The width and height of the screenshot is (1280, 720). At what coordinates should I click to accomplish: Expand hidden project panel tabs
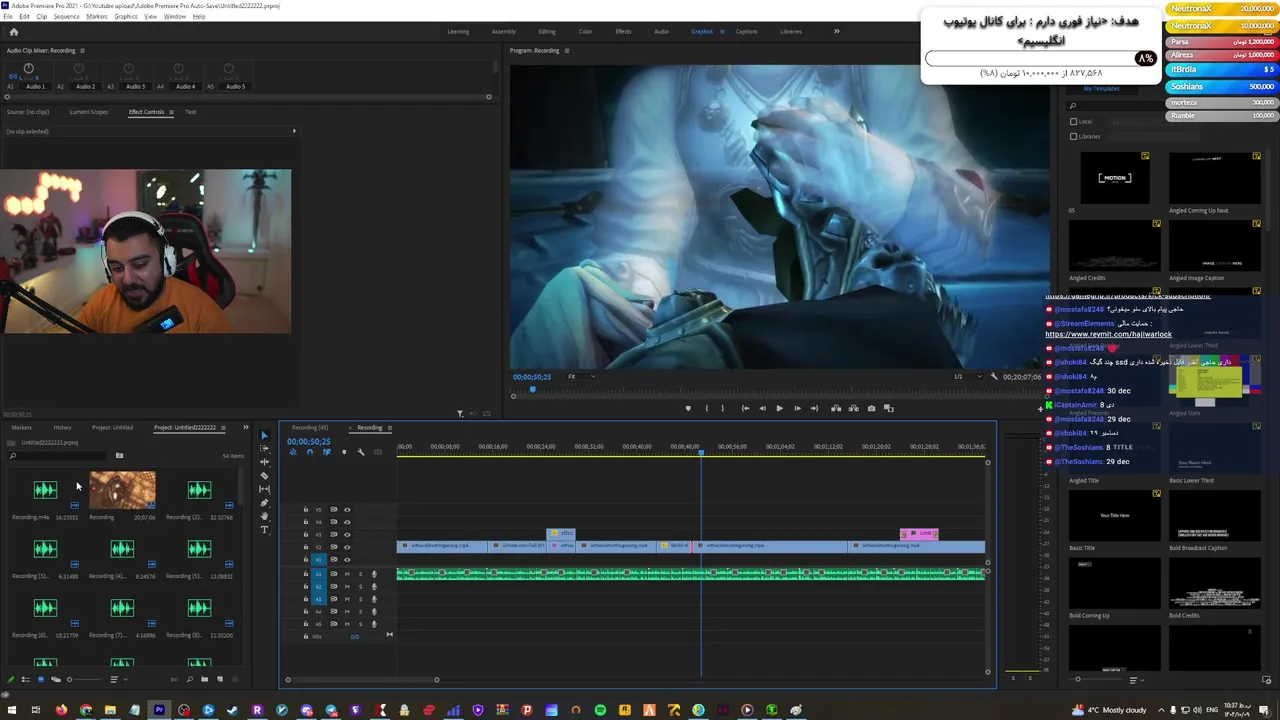pyautogui.click(x=246, y=428)
